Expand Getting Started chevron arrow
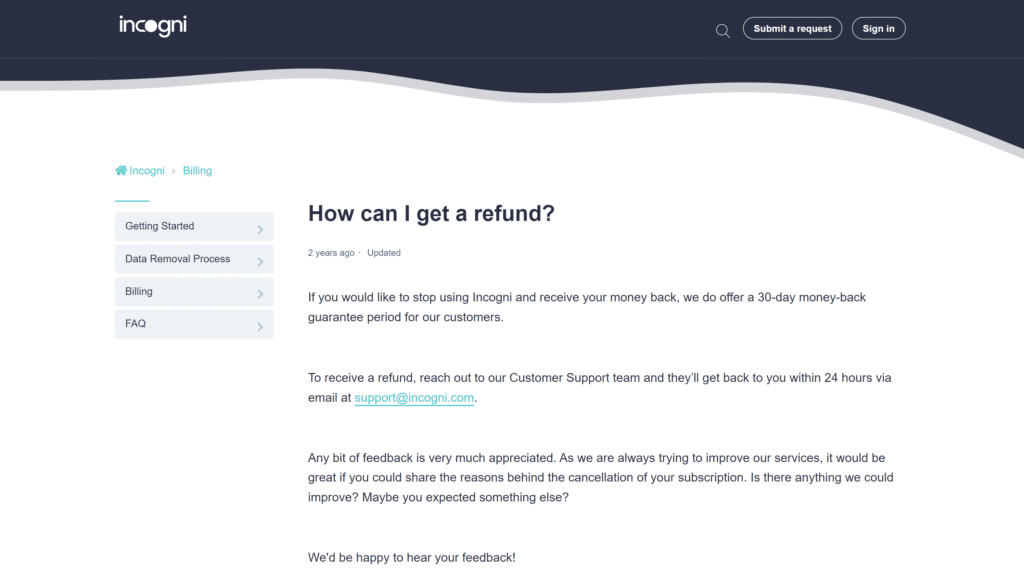This screenshot has height=586, width=1024. [260, 229]
